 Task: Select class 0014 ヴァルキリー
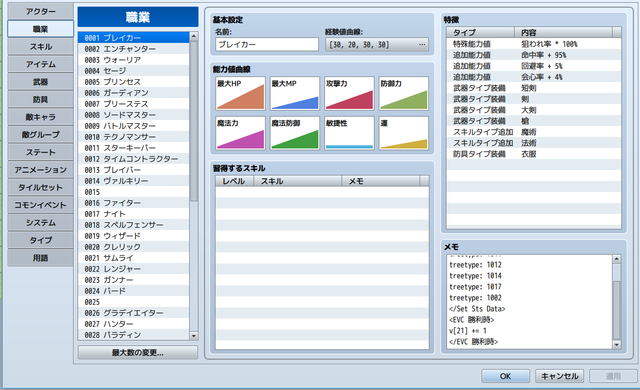[133, 181]
